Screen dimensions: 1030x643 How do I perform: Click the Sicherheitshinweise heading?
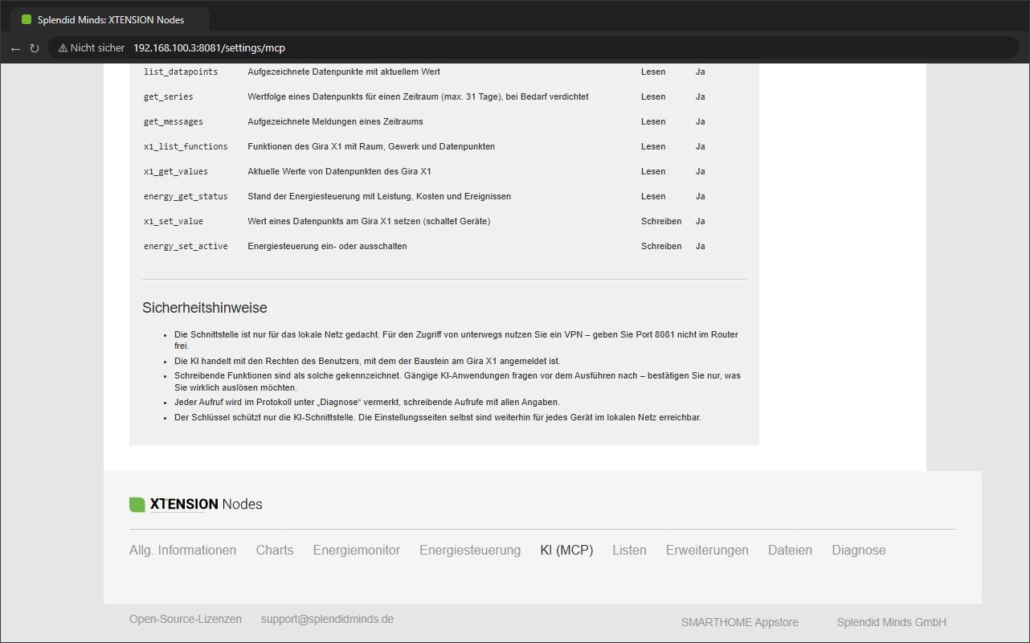205,308
